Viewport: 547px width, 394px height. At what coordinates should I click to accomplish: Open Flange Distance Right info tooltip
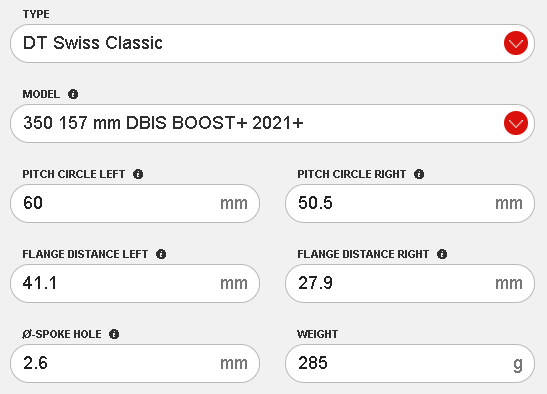coord(442,254)
